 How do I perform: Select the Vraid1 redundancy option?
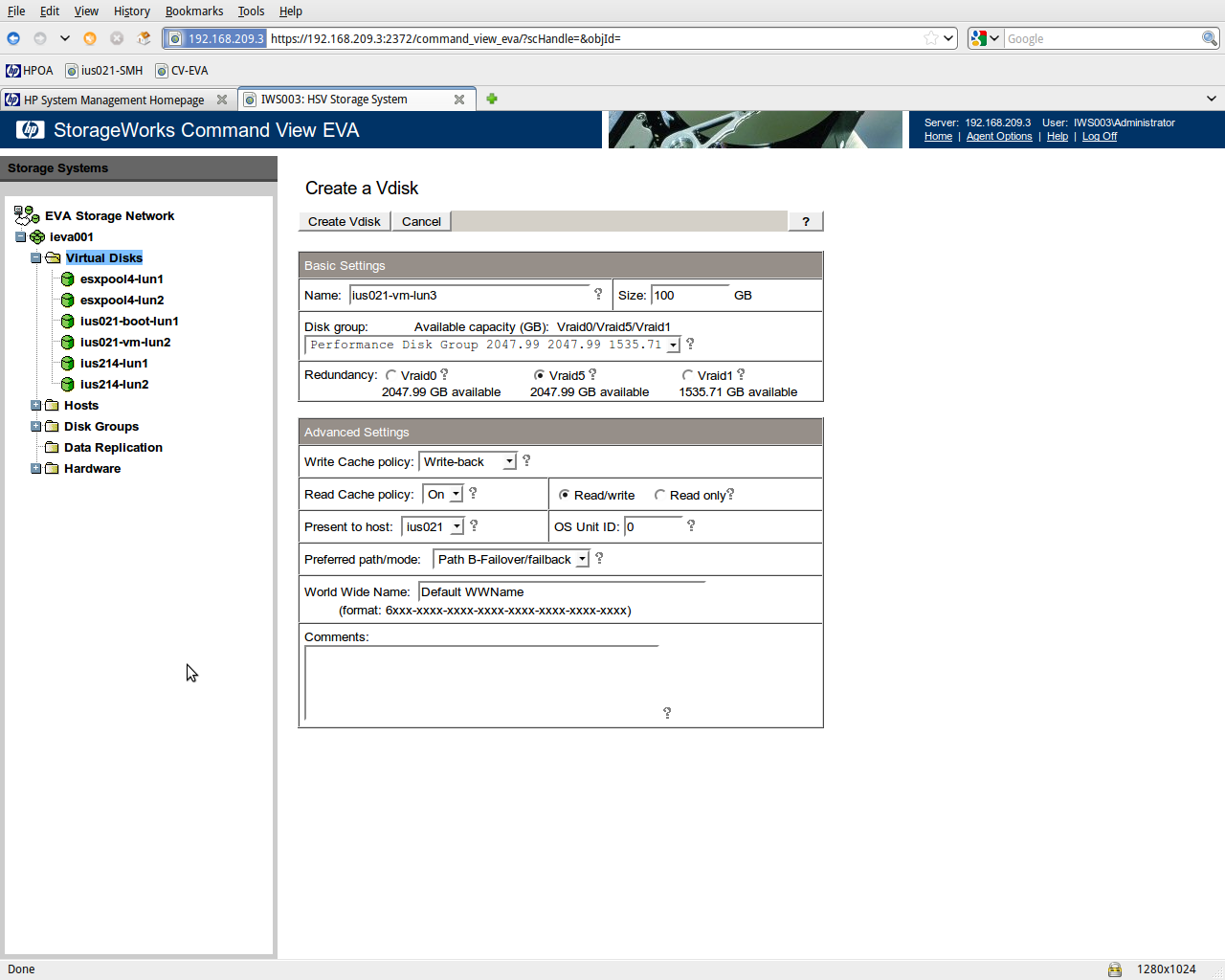685,375
